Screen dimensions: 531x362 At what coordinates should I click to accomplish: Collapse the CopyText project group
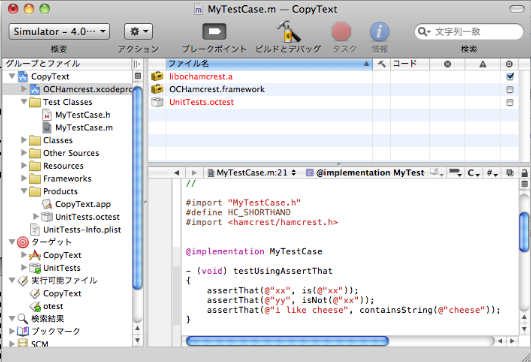pos(12,76)
